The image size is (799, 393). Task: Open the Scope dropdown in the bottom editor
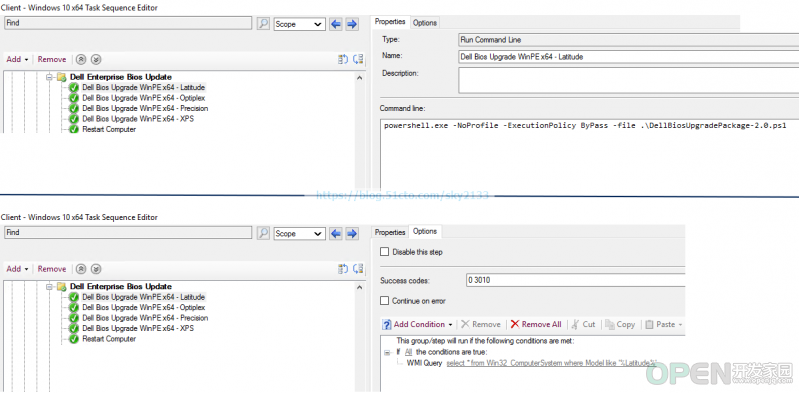pyautogui.click(x=299, y=233)
